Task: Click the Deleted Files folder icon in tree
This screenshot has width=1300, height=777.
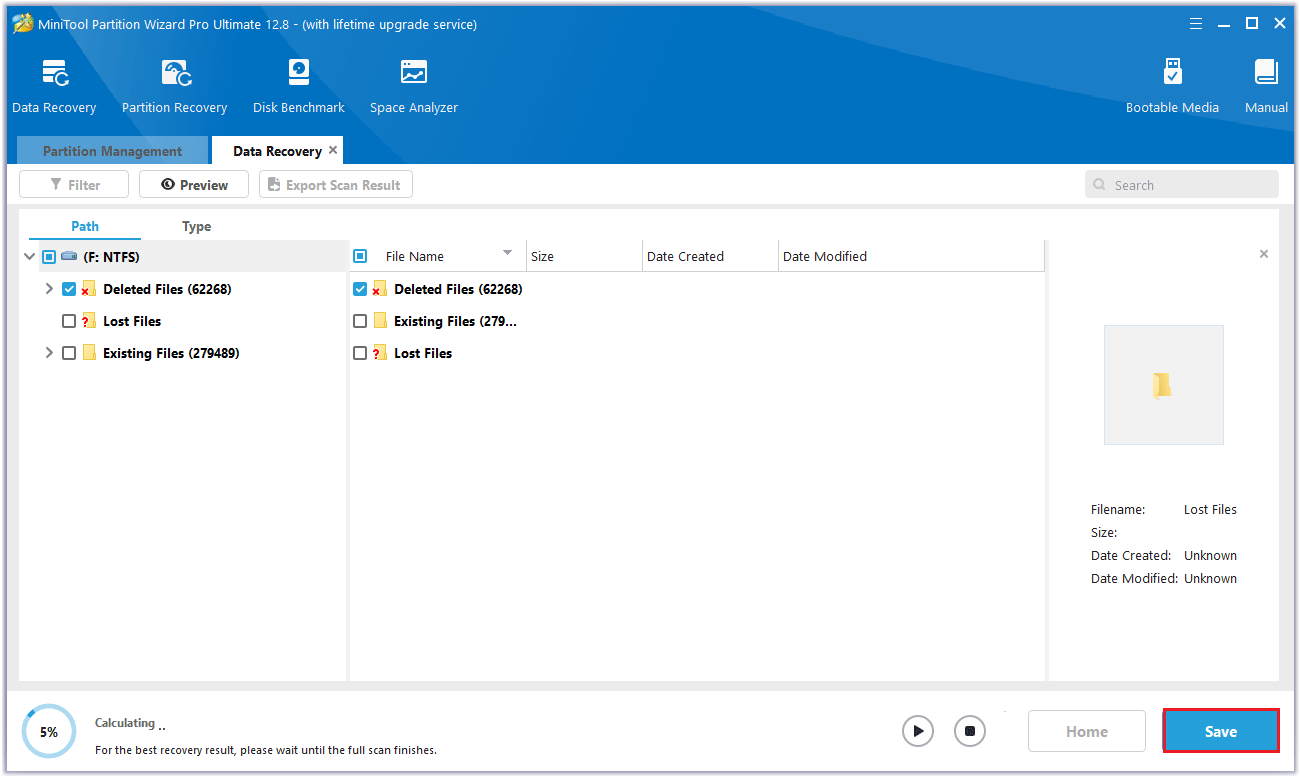Action: click(x=89, y=289)
